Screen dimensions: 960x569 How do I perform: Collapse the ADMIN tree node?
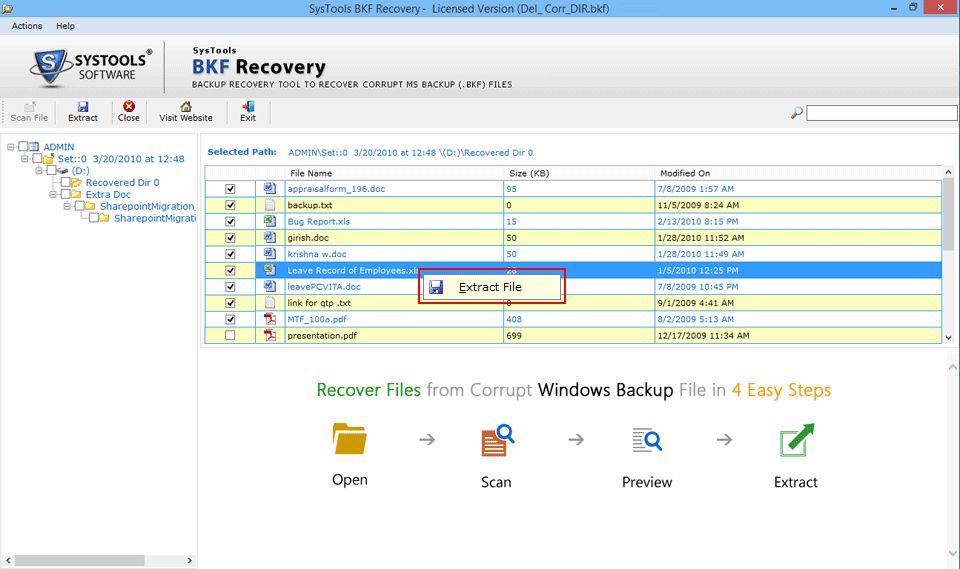(10, 147)
